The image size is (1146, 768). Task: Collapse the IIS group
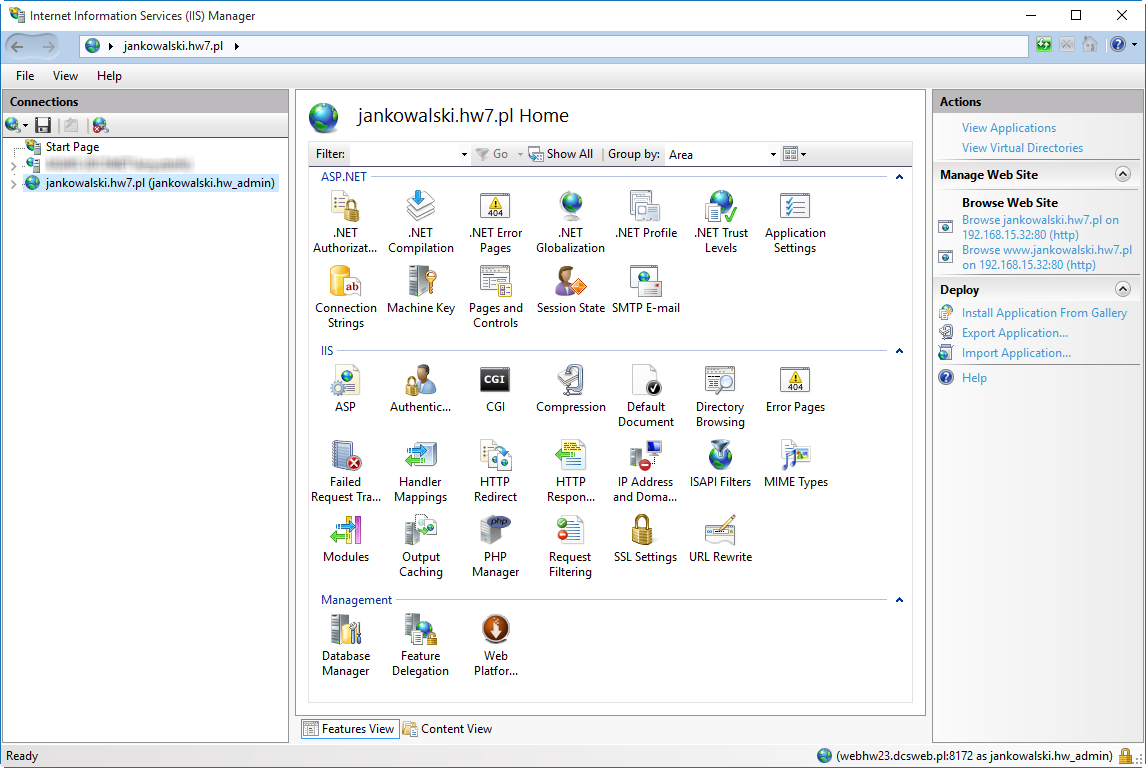coord(899,351)
